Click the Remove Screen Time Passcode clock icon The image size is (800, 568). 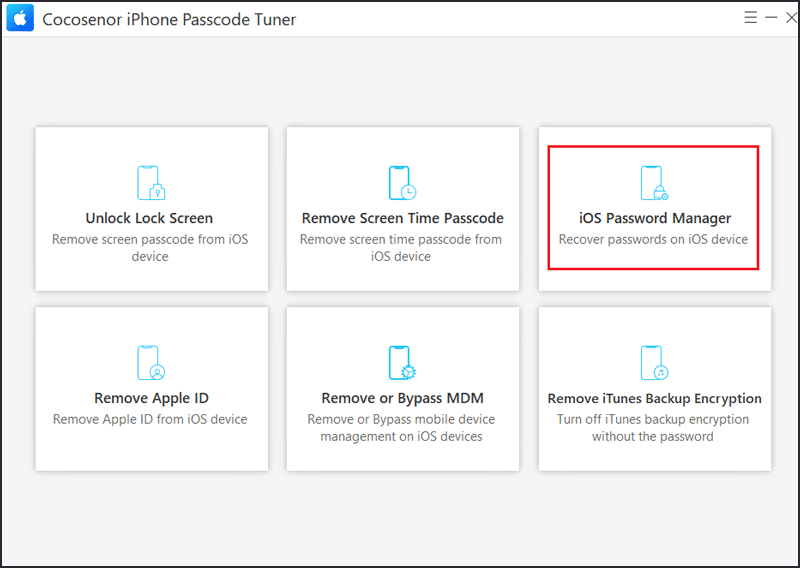403,183
